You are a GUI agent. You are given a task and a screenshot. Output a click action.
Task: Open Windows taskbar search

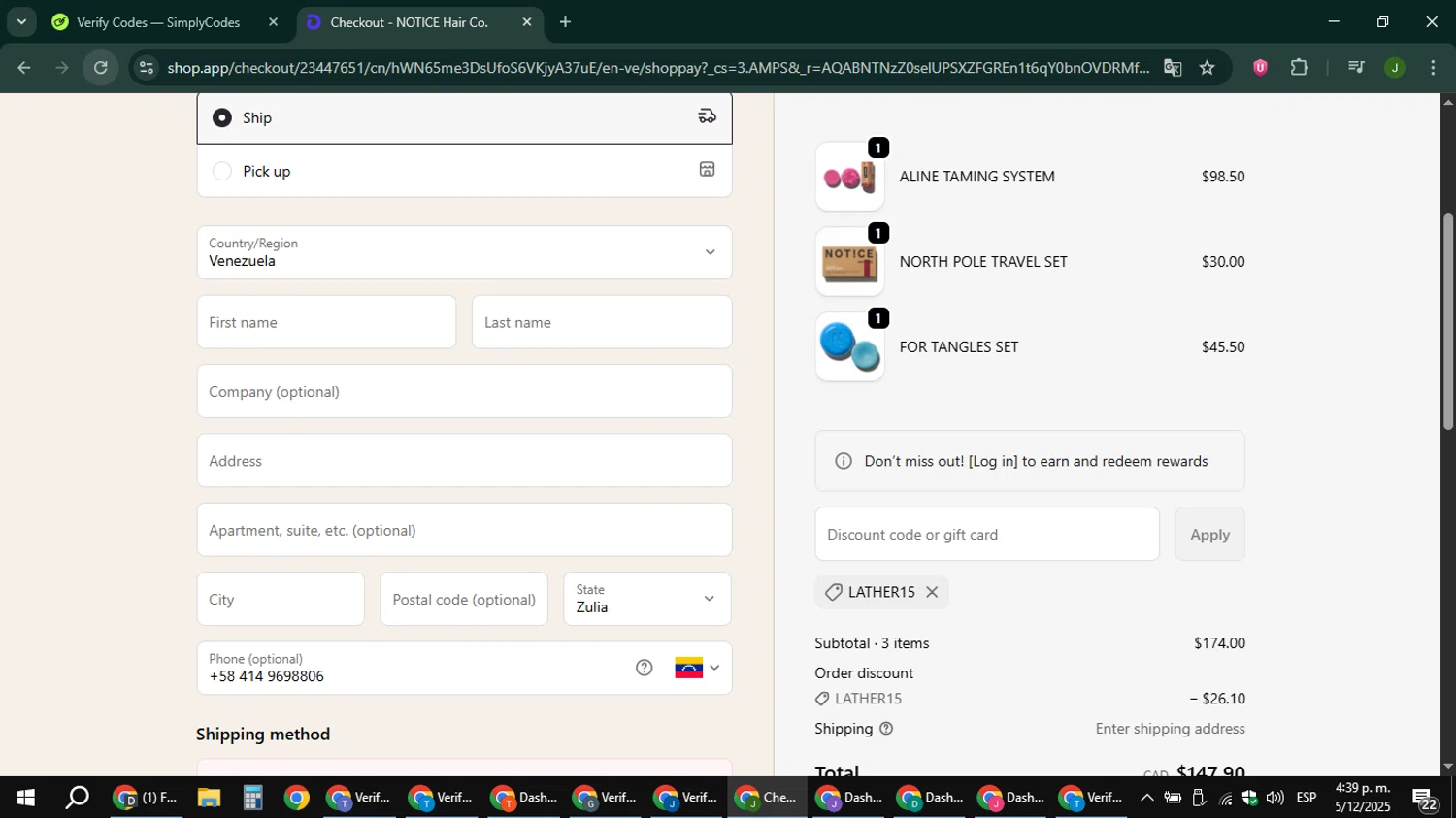click(x=77, y=798)
